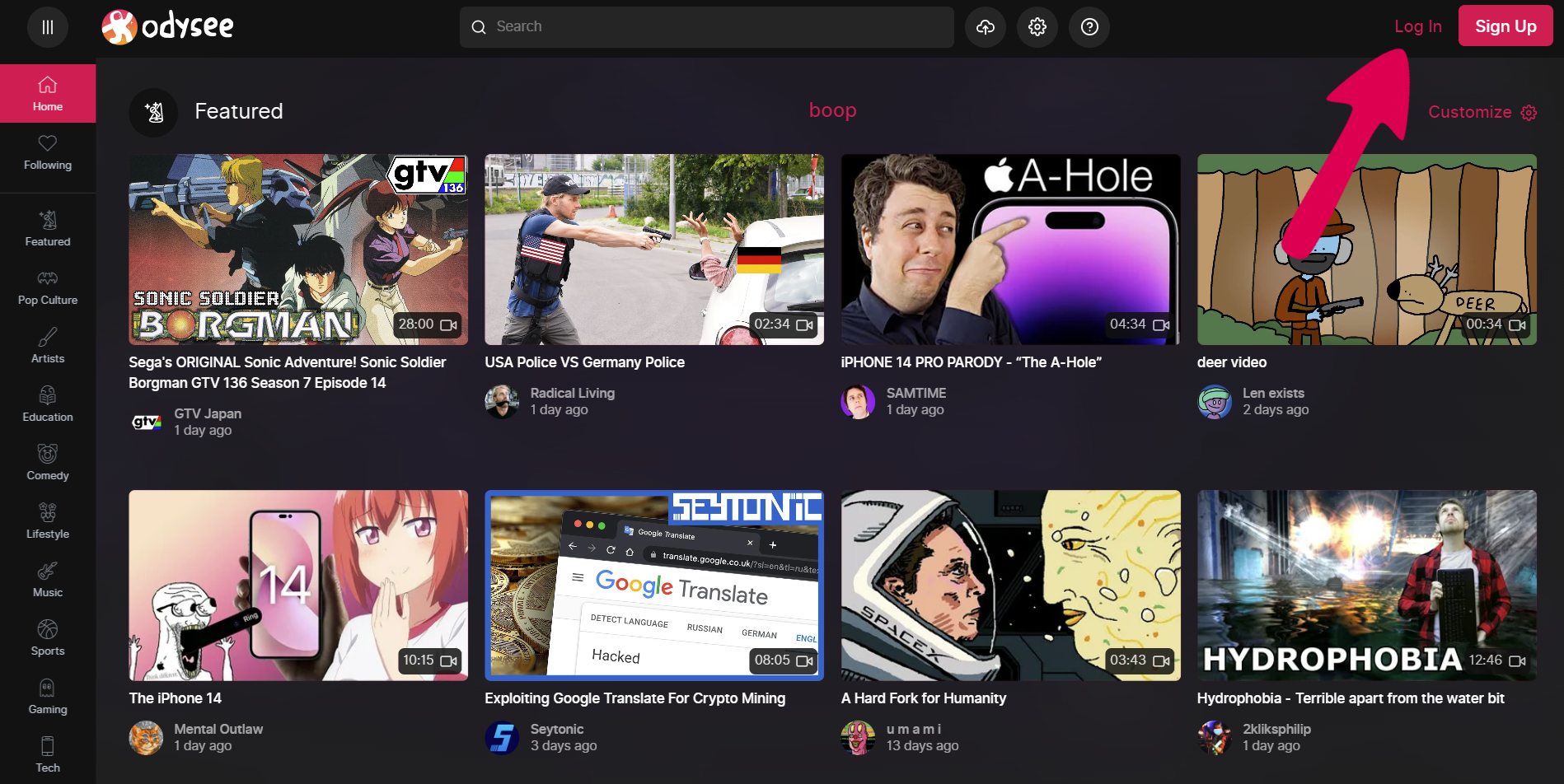Viewport: 1564px width, 784px height.
Task: Click the 'deer video' title
Action: click(x=1232, y=362)
